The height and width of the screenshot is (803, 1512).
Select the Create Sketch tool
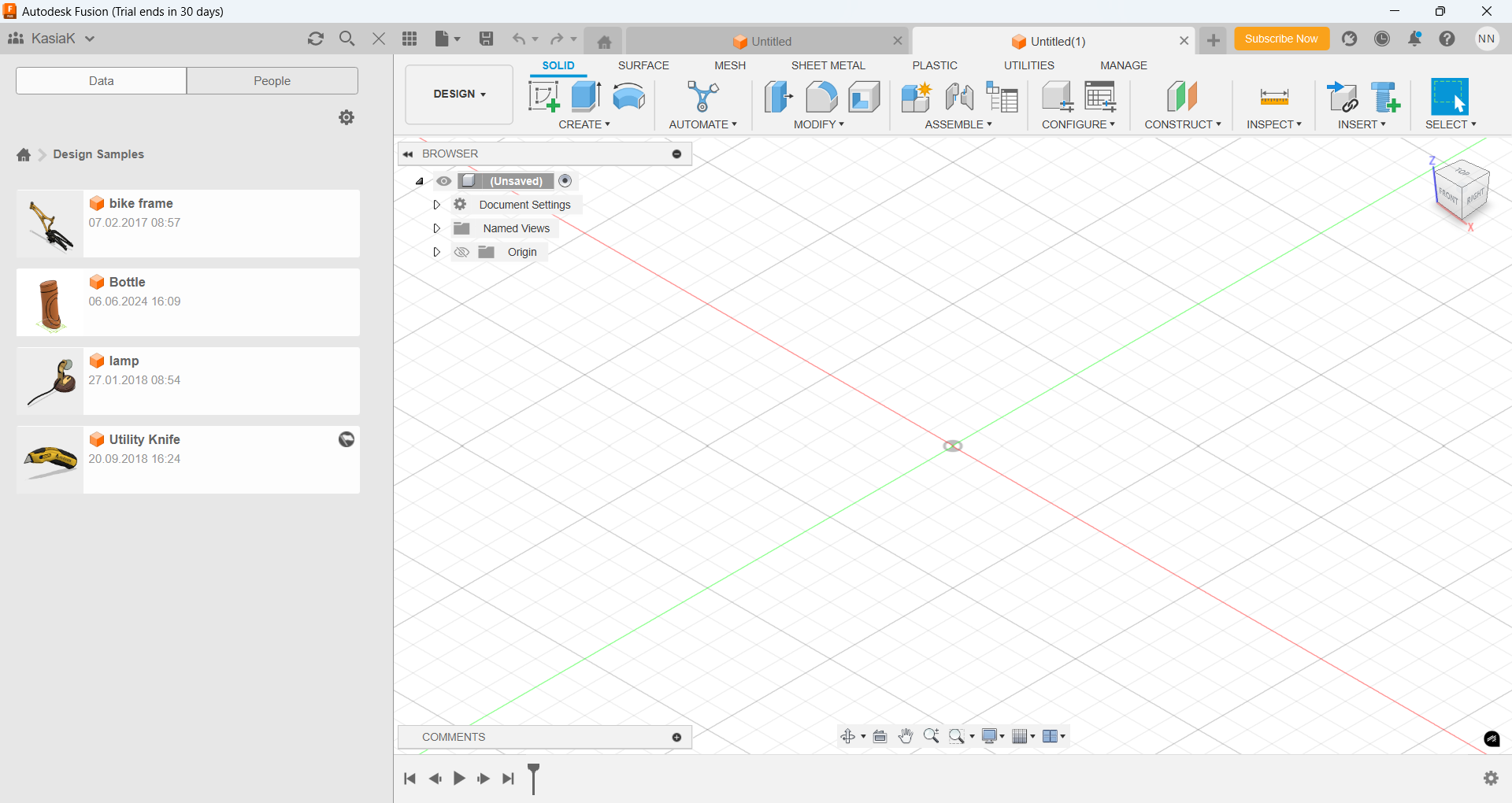click(543, 97)
